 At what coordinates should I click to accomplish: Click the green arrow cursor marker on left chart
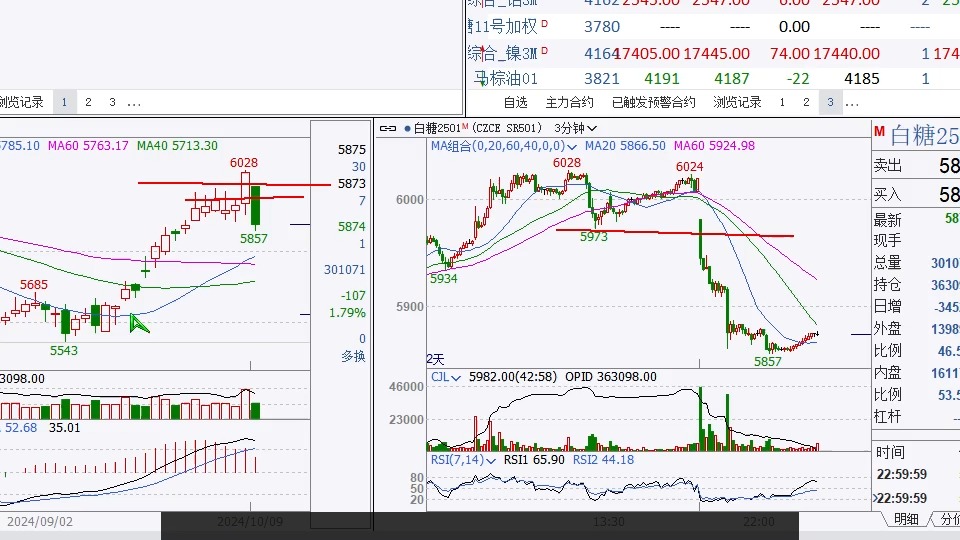(139, 322)
